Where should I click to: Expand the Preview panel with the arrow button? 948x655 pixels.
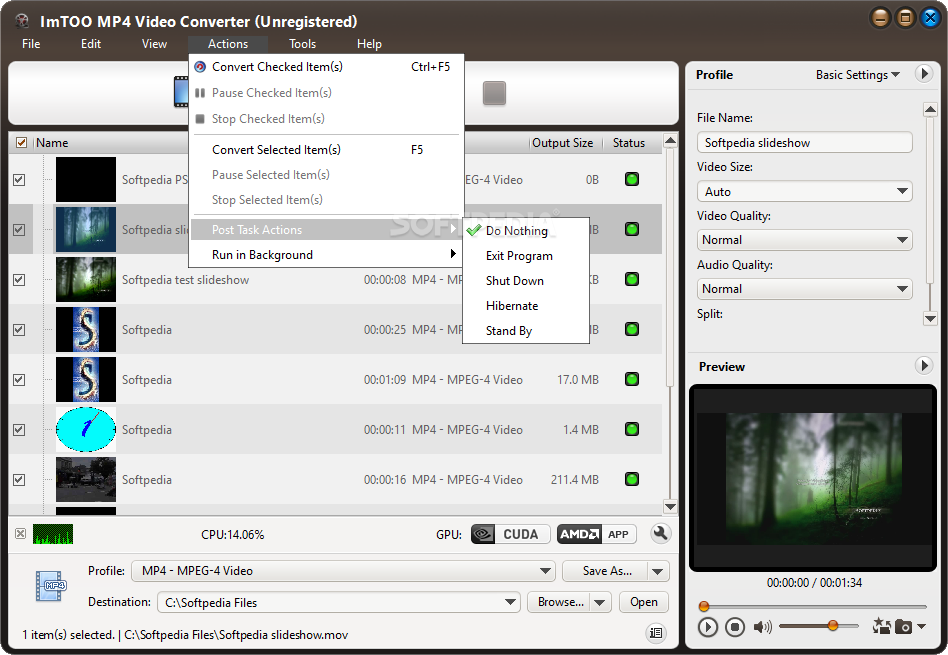coord(923,365)
